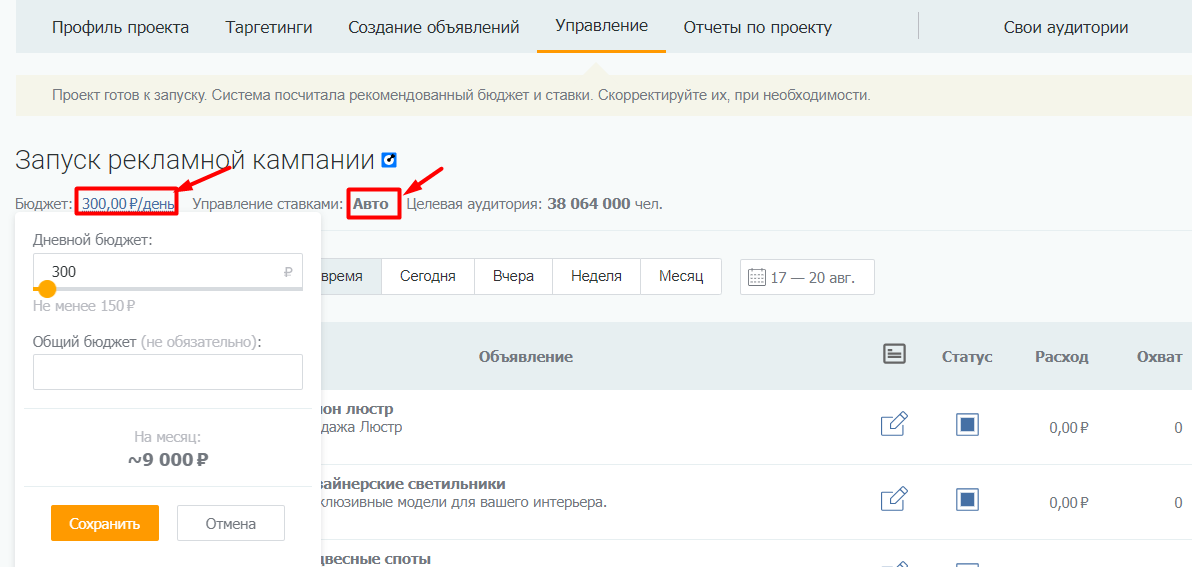Go to Свои аудитории section
The width and height of the screenshot is (1192, 567).
tap(1065, 28)
